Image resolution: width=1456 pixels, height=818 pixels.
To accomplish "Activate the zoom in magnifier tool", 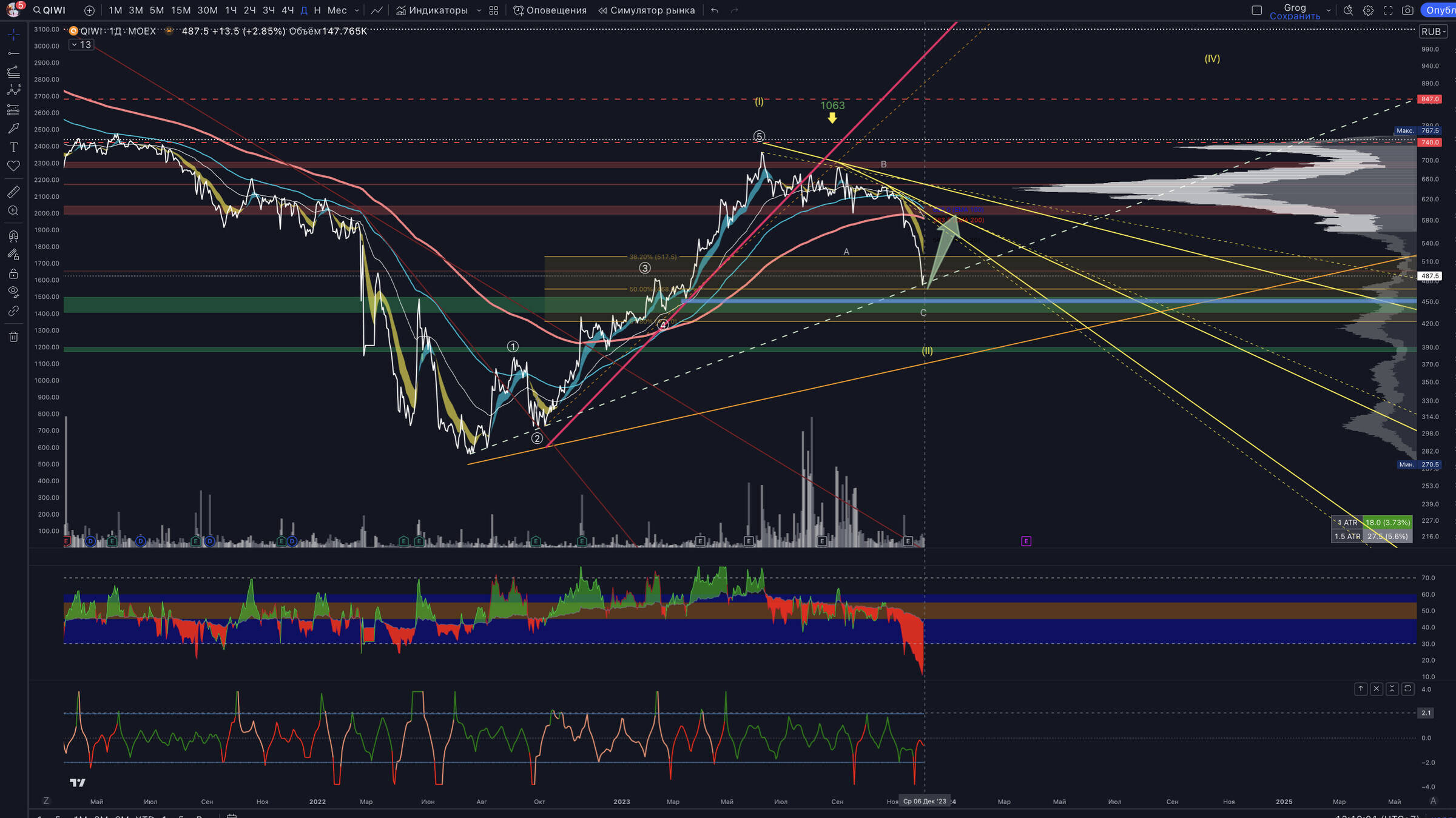I will (13, 210).
